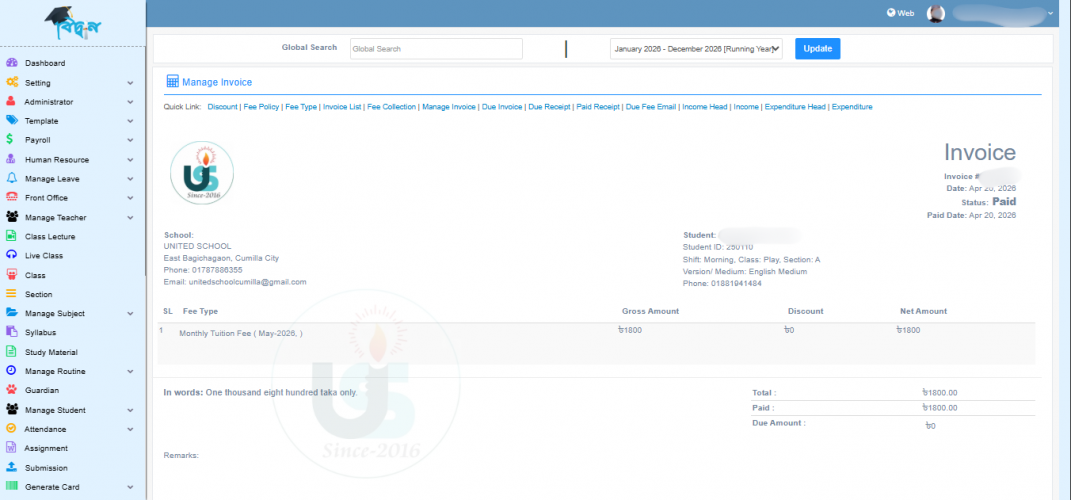The width and height of the screenshot is (1071, 500).
Task: Open the Invoice List quick link
Action: point(342,107)
